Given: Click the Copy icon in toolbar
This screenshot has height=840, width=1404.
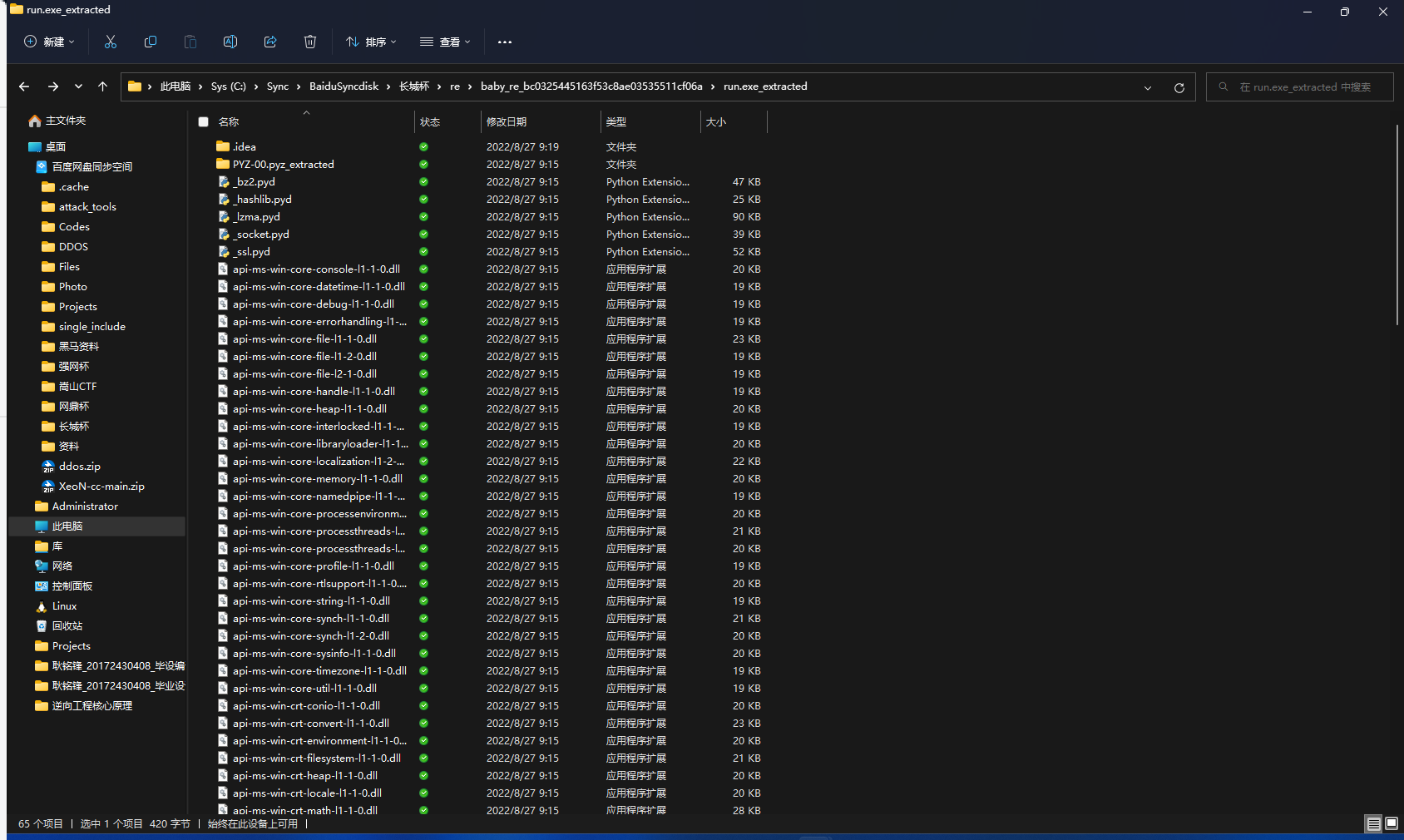Looking at the screenshot, I should (151, 42).
